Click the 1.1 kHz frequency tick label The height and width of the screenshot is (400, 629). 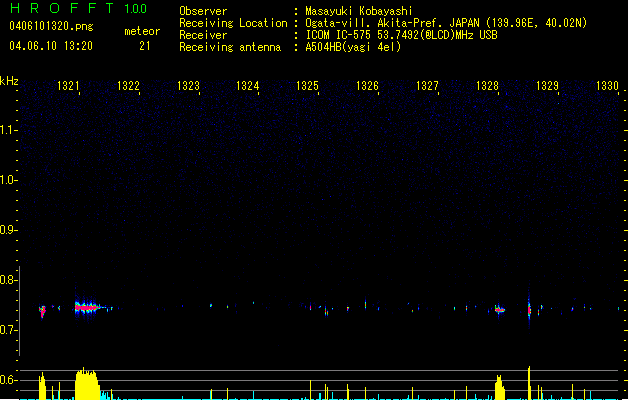pyautogui.click(x=8, y=130)
